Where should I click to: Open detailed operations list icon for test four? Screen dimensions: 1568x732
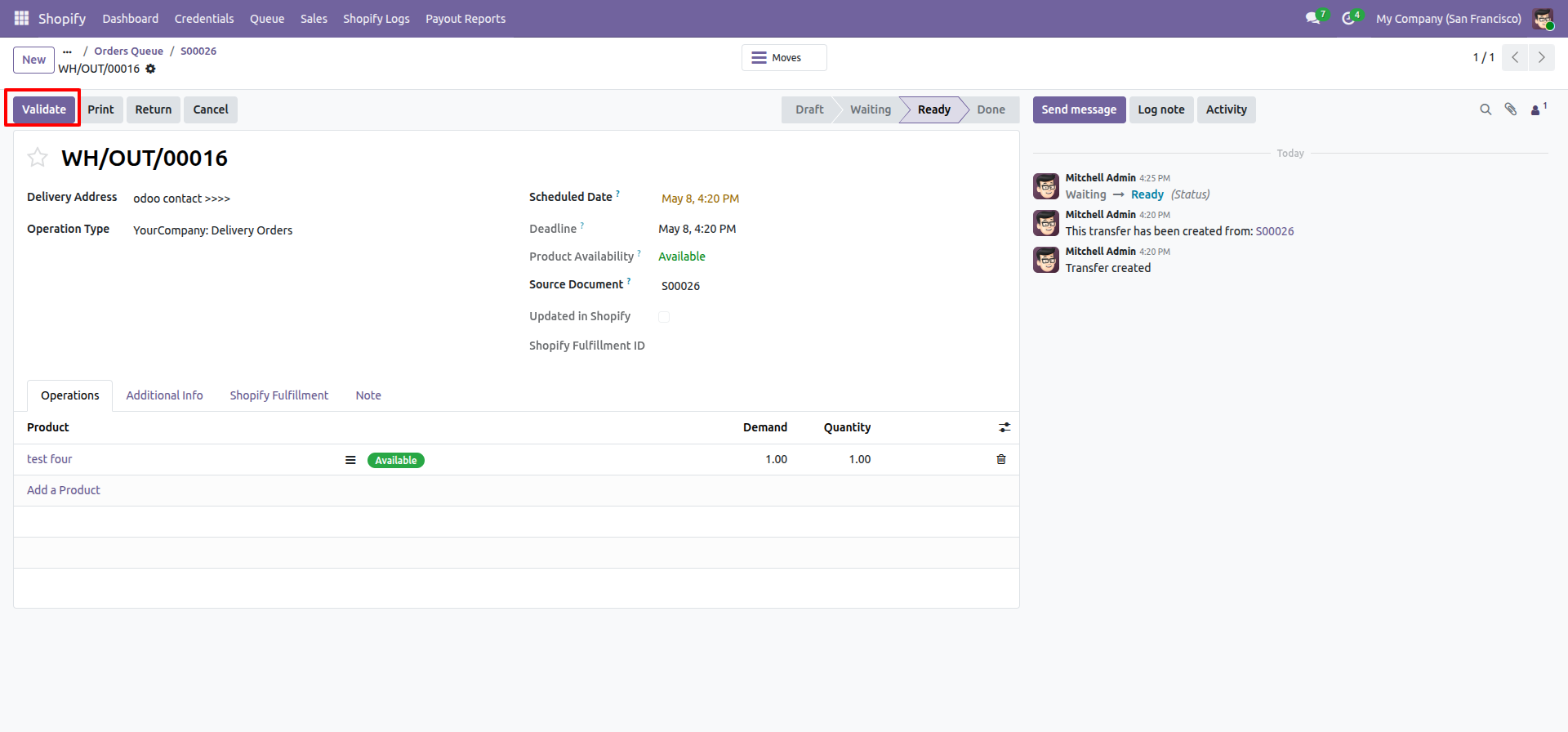coord(350,460)
